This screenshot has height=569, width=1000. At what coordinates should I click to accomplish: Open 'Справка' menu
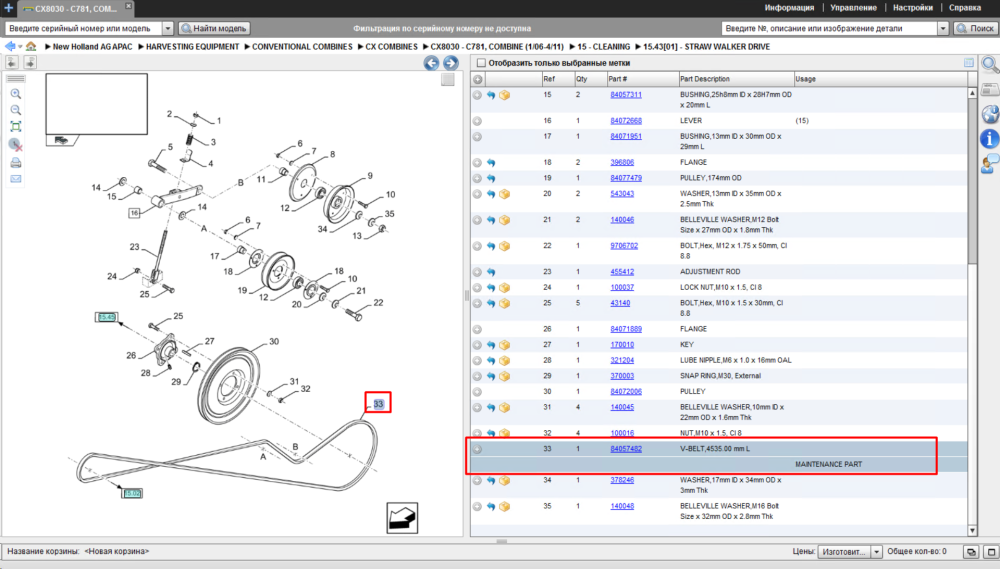tap(965, 8)
